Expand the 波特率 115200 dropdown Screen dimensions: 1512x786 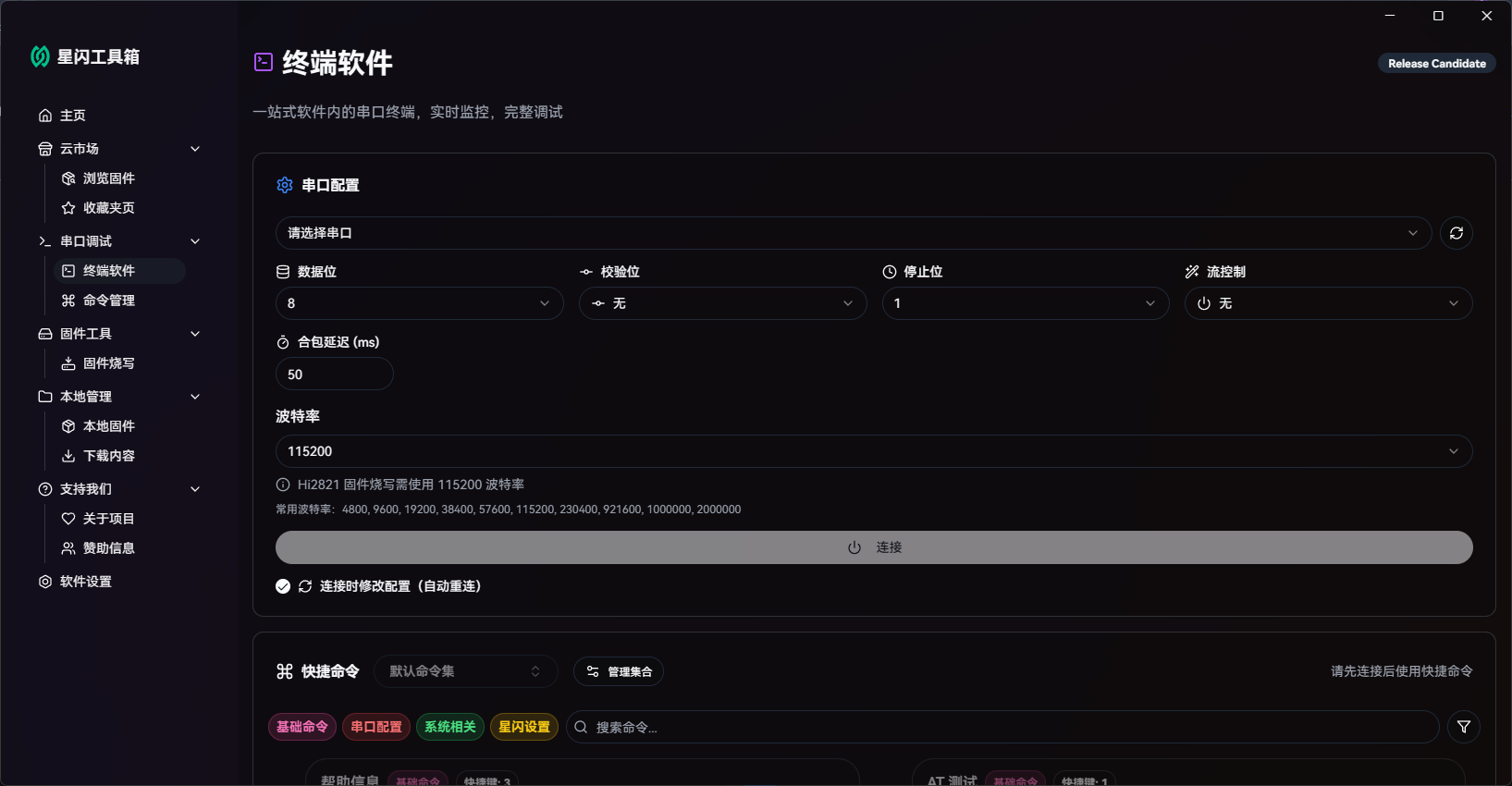pos(872,451)
